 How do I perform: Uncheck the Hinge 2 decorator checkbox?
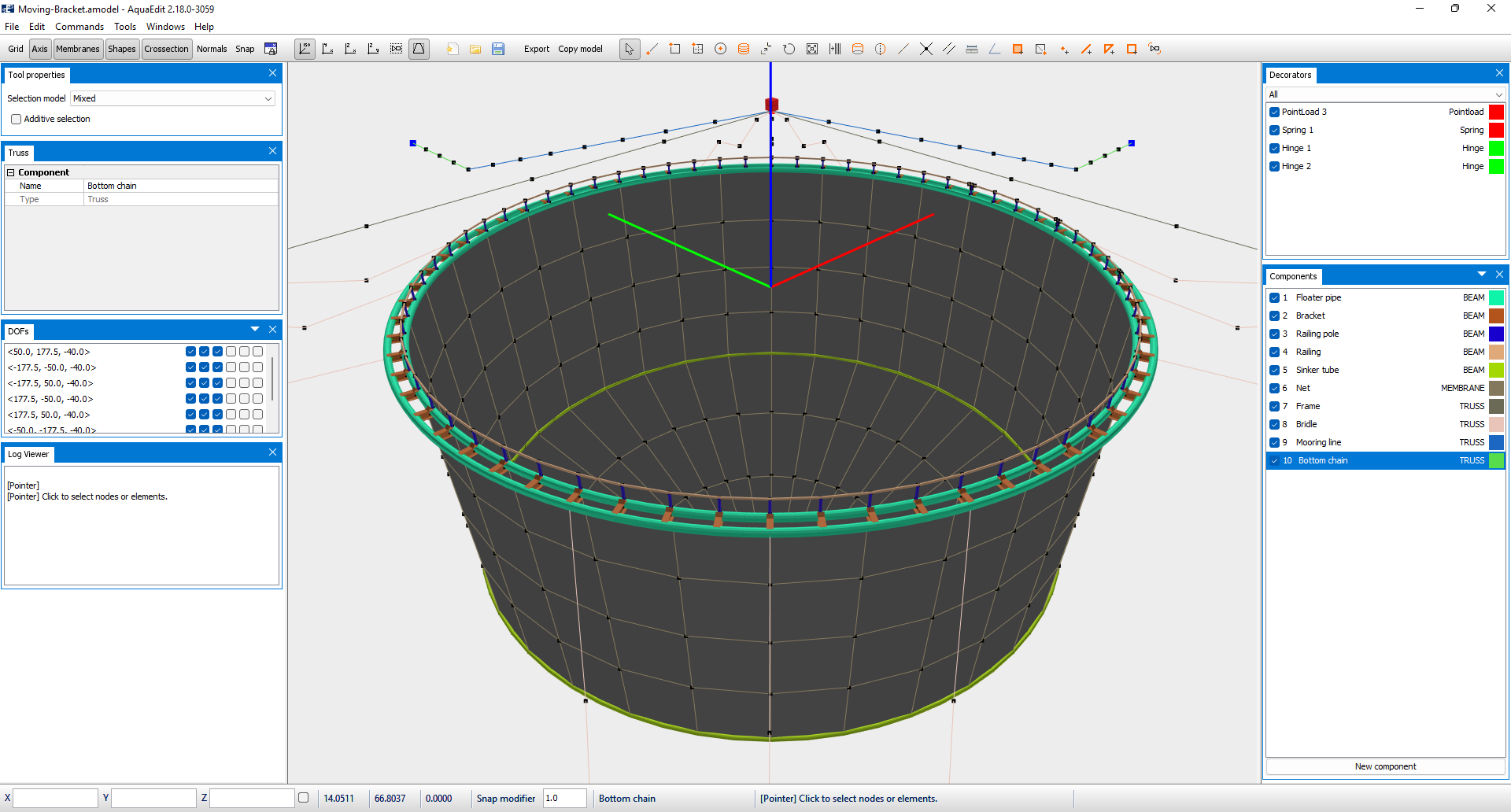click(x=1274, y=166)
